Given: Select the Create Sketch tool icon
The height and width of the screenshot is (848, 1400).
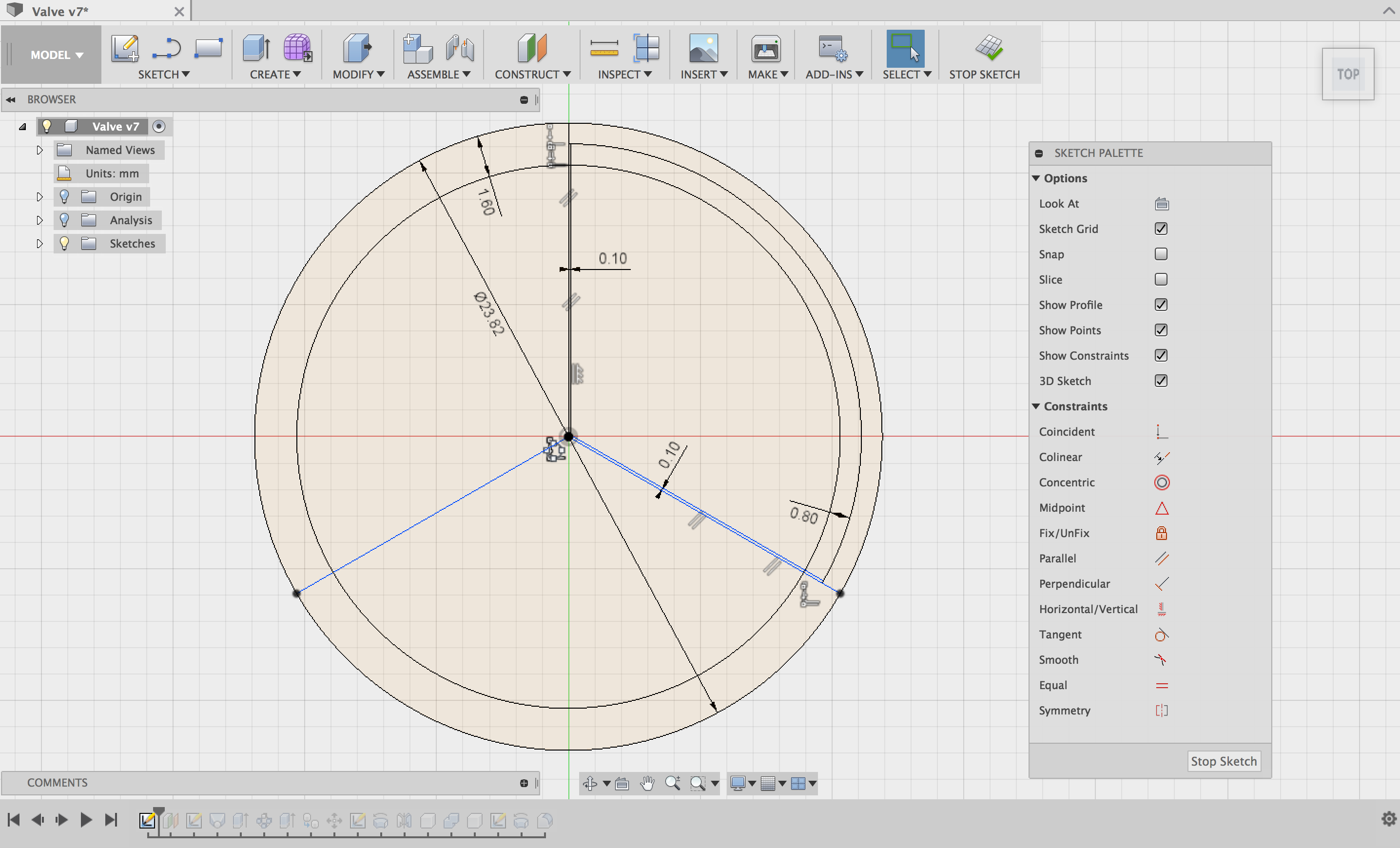Looking at the screenshot, I should pos(124,48).
